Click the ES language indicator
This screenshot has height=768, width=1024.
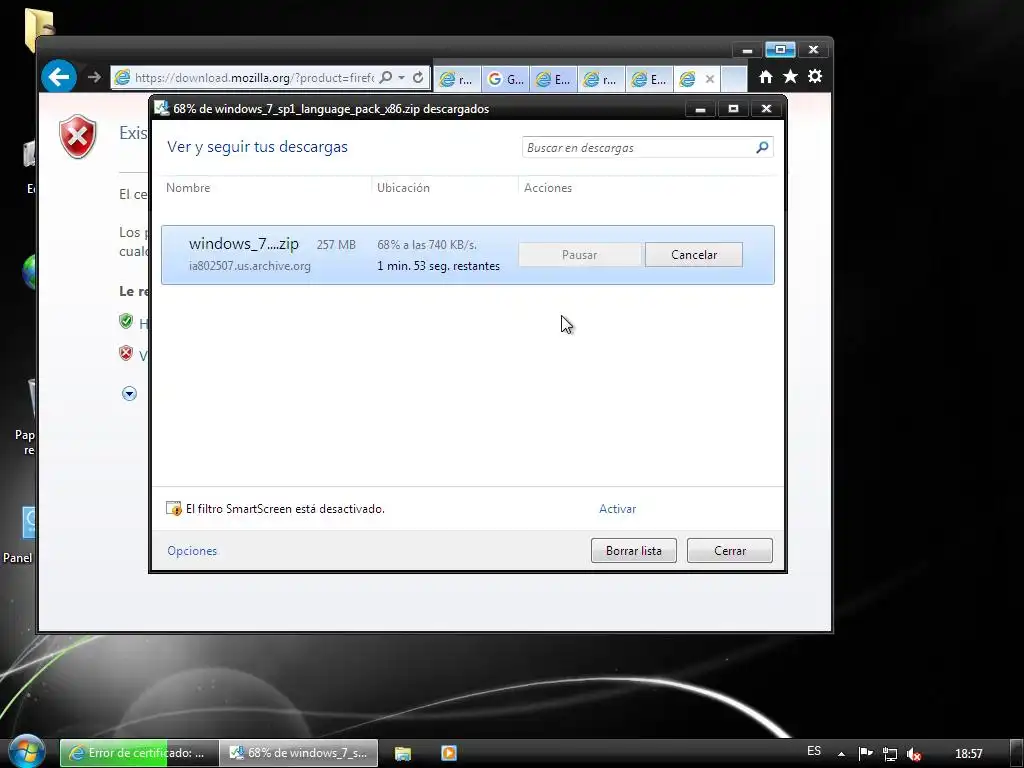814,751
